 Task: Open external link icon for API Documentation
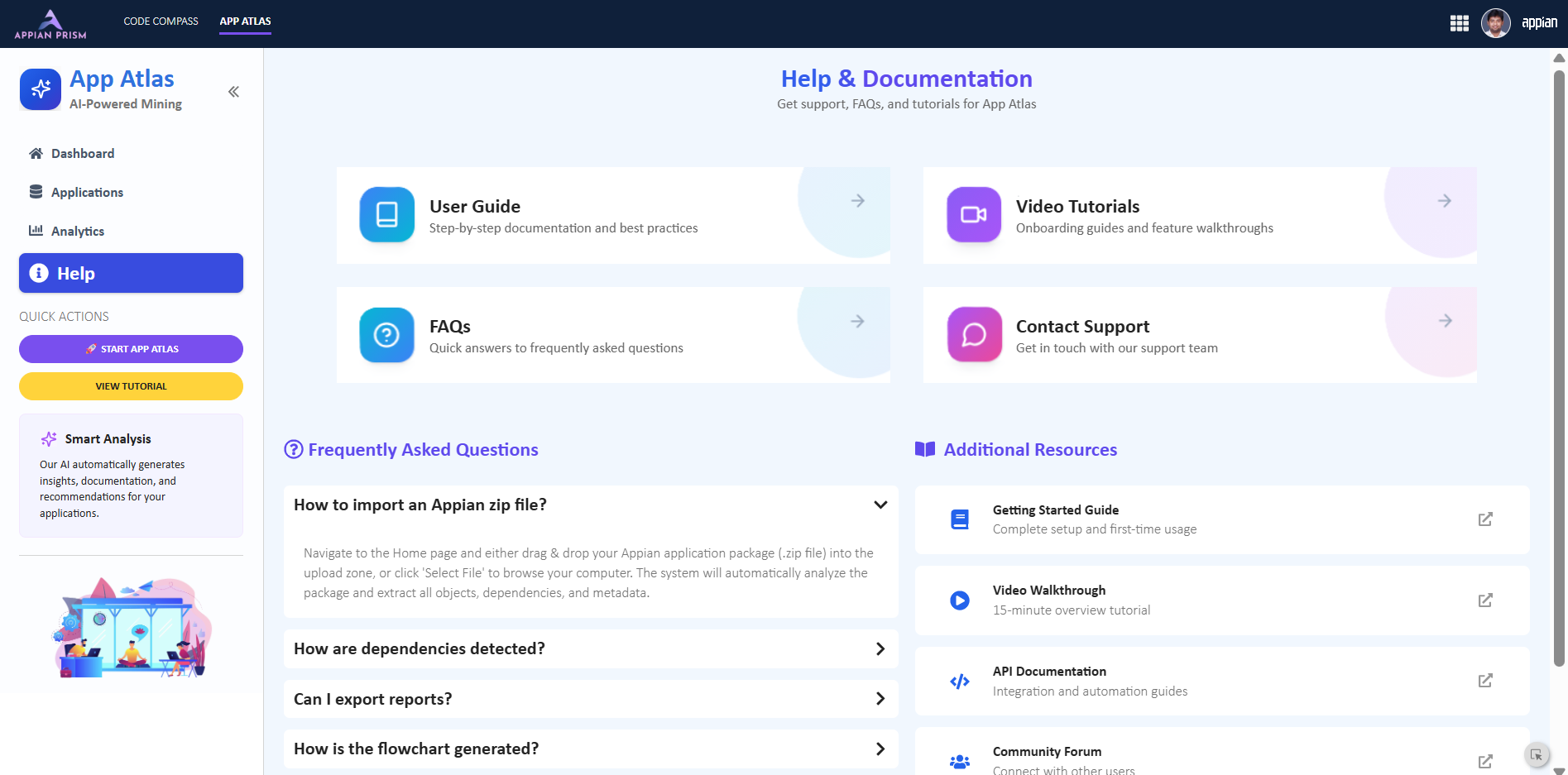pos(1484,681)
